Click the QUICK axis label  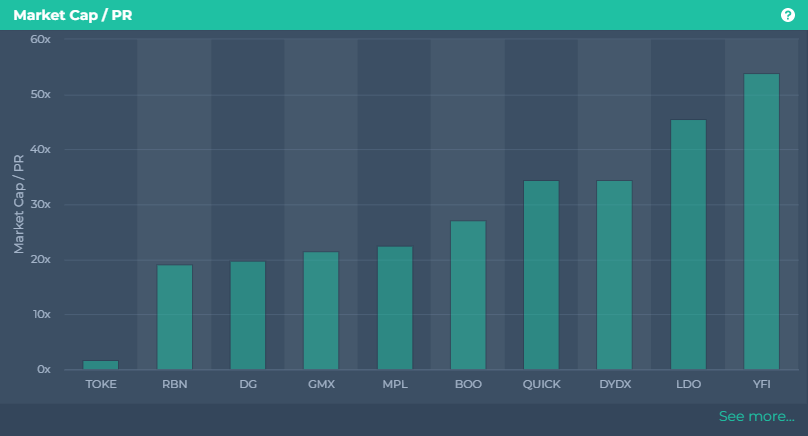coord(542,384)
